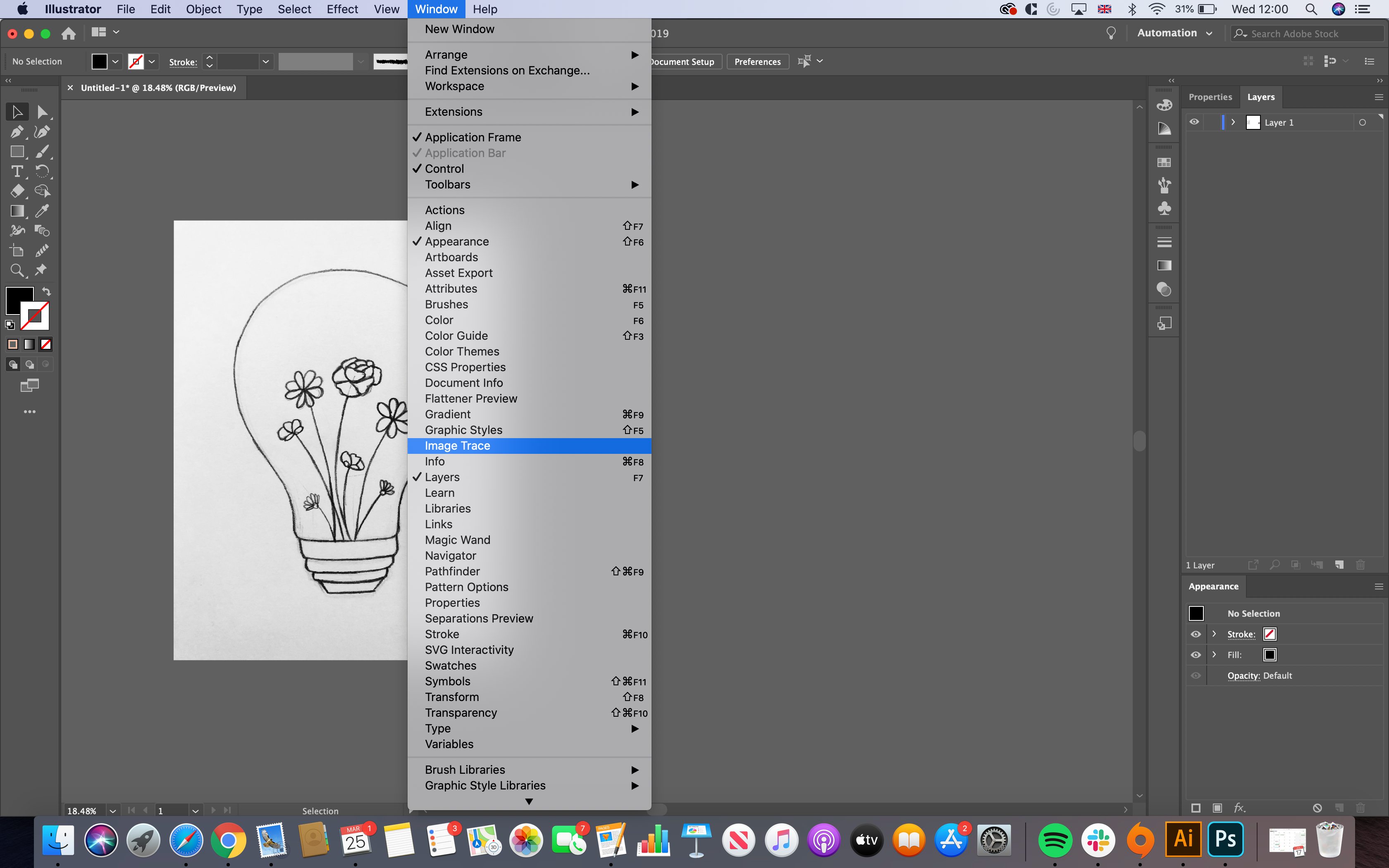
Task: Swap fill and stroke colors
Action: coord(46,292)
